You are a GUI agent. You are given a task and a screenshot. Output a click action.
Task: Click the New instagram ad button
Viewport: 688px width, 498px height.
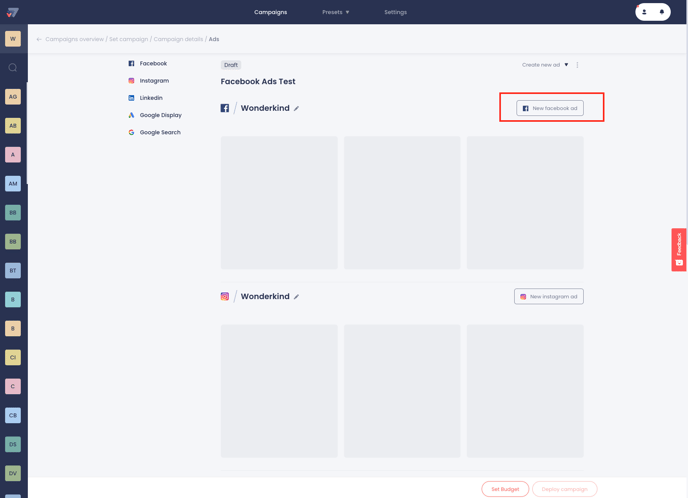pyautogui.click(x=549, y=297)
